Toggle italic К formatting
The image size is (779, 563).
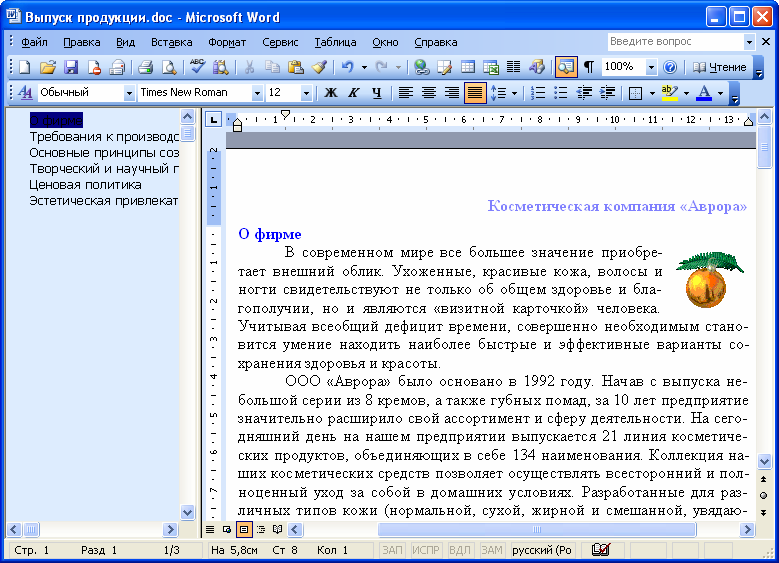354,92
